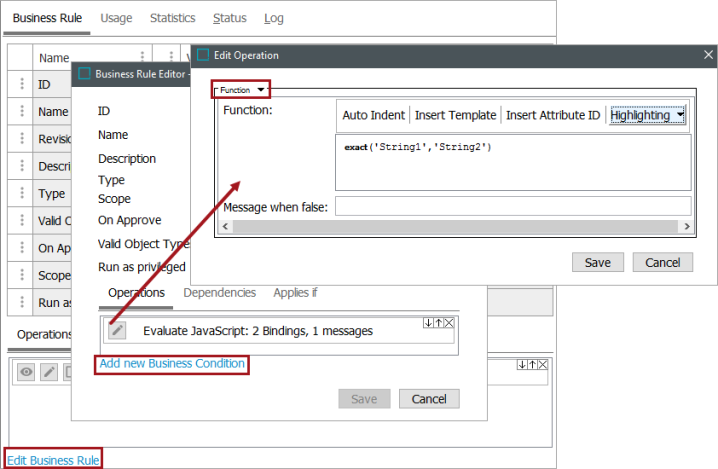
Task: Click the Edit Operation window icon
Action: (x=203, y=55)
